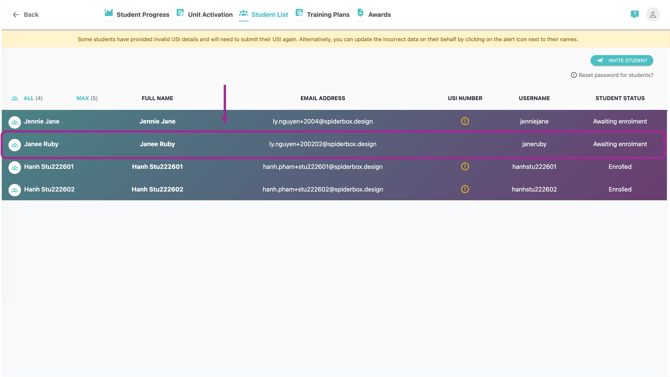Select the MAX (5) group filter
Screen dimensions: 670x377
tap(87, 98)
